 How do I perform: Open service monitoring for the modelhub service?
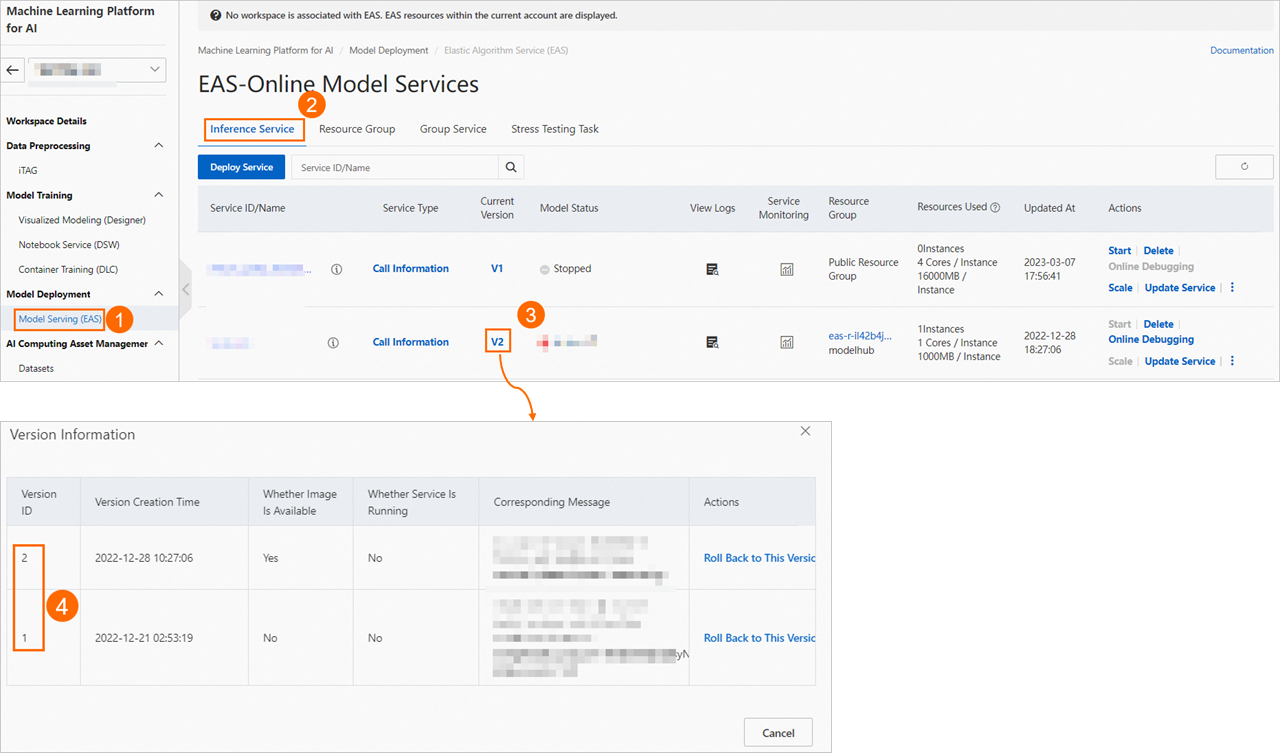tap(786, 343)
